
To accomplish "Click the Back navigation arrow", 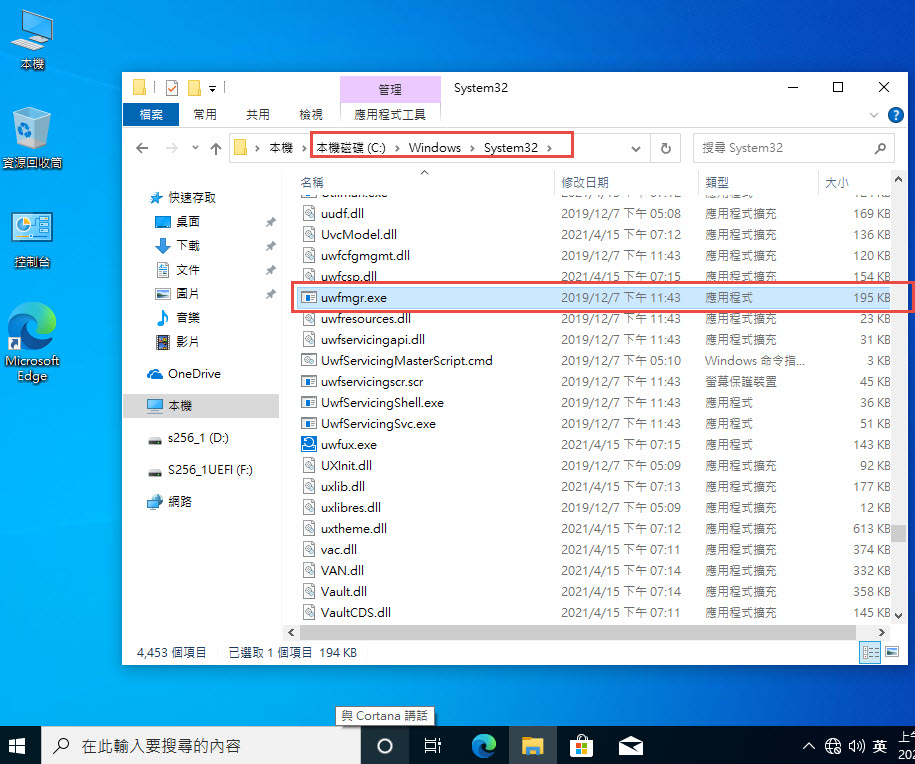I will click(x=141, y=147).
